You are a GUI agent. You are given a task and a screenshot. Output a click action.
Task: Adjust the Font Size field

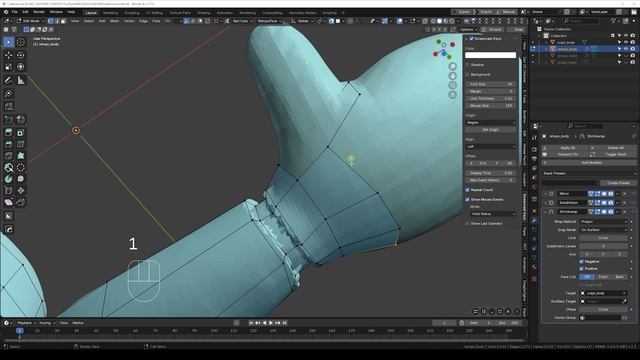pos(491,84)
